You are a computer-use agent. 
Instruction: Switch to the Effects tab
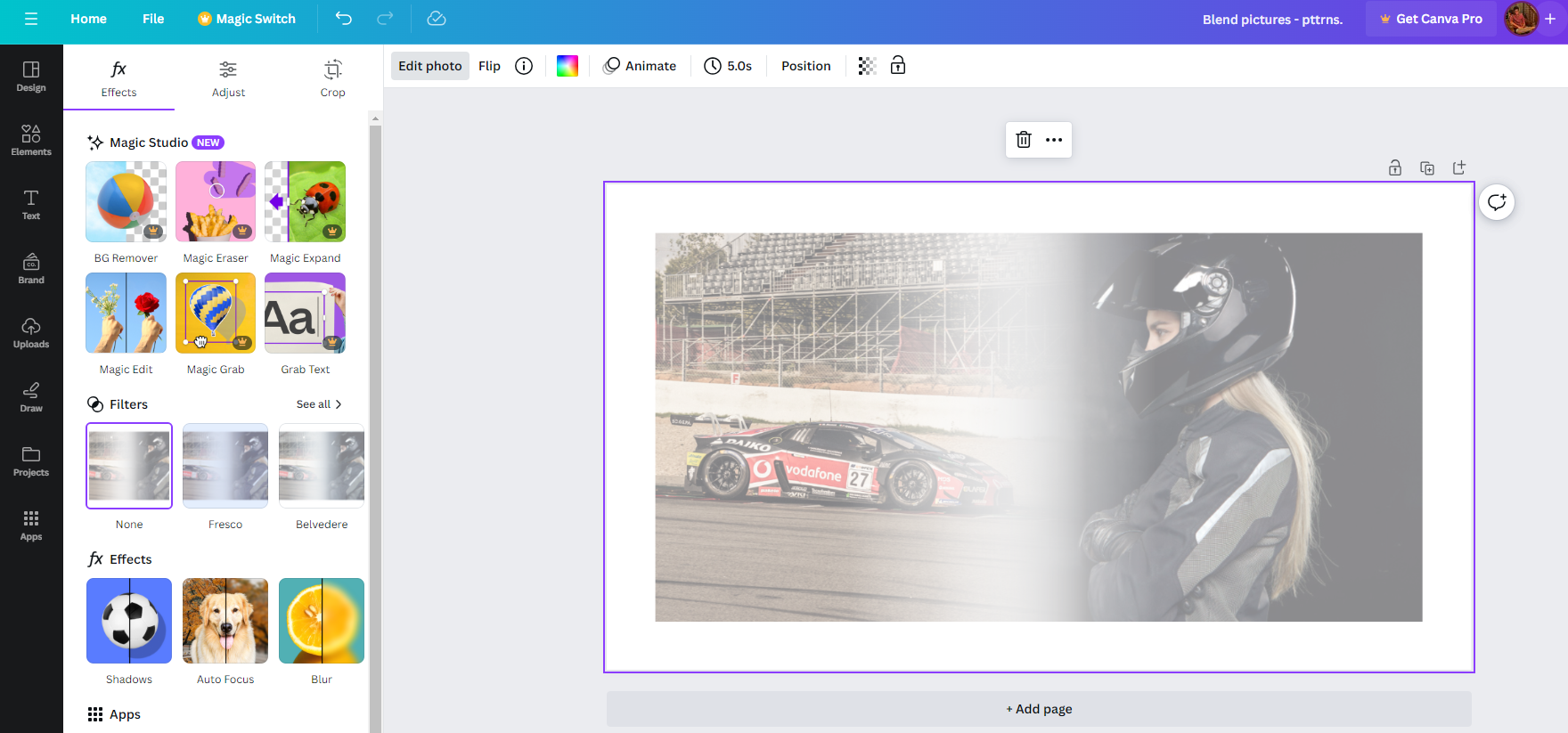click(118, 78)
